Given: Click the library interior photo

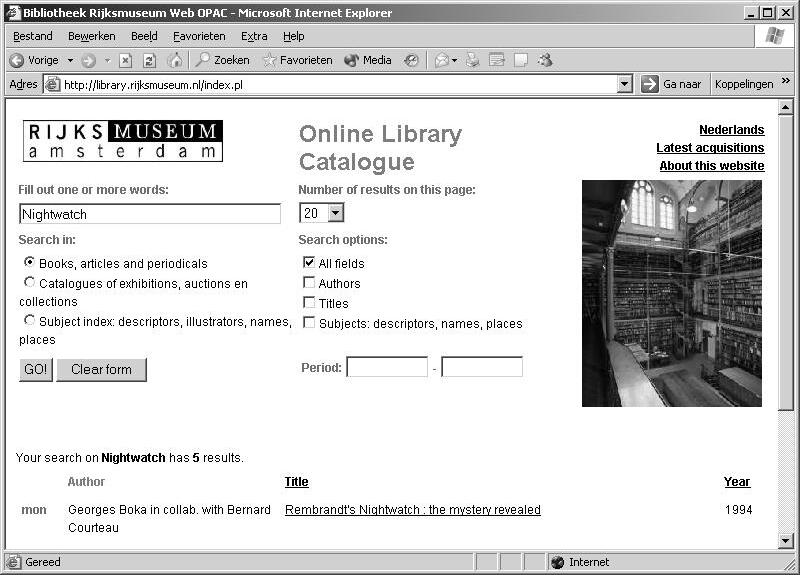Looking at the screenshot, I should click(x=672, y=293).
